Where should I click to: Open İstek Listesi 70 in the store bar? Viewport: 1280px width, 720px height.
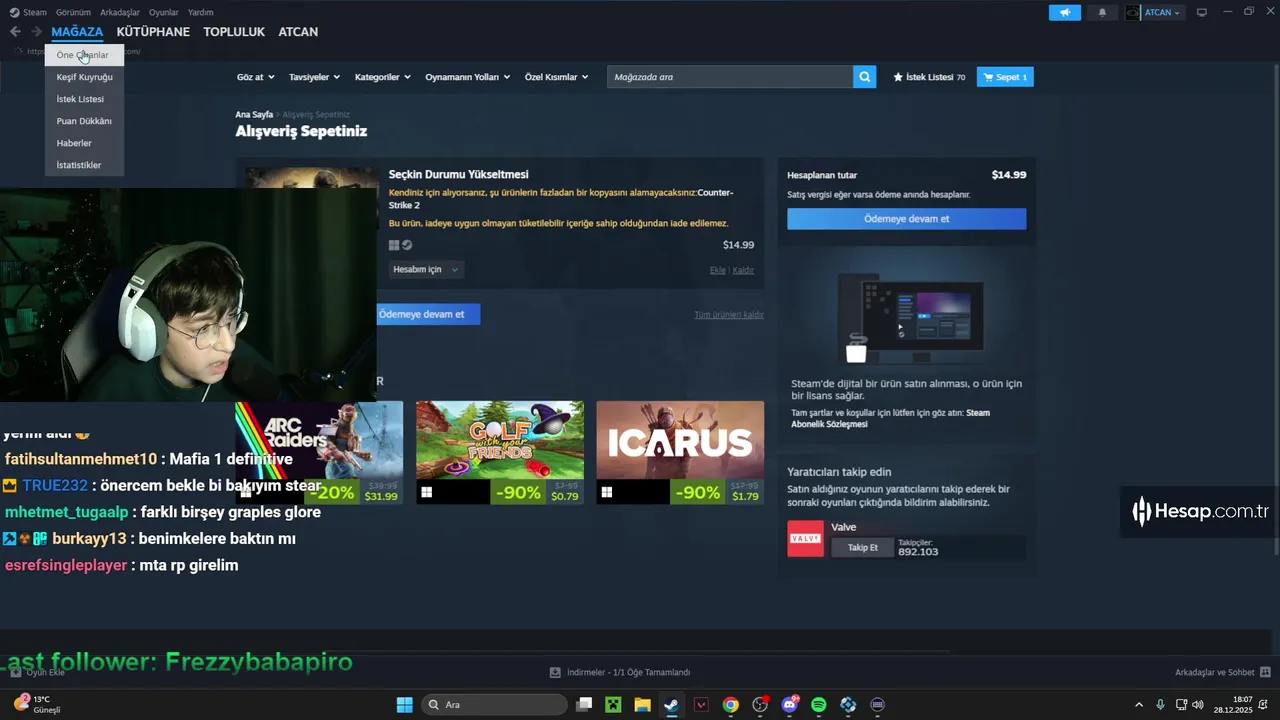click(929, 77)
